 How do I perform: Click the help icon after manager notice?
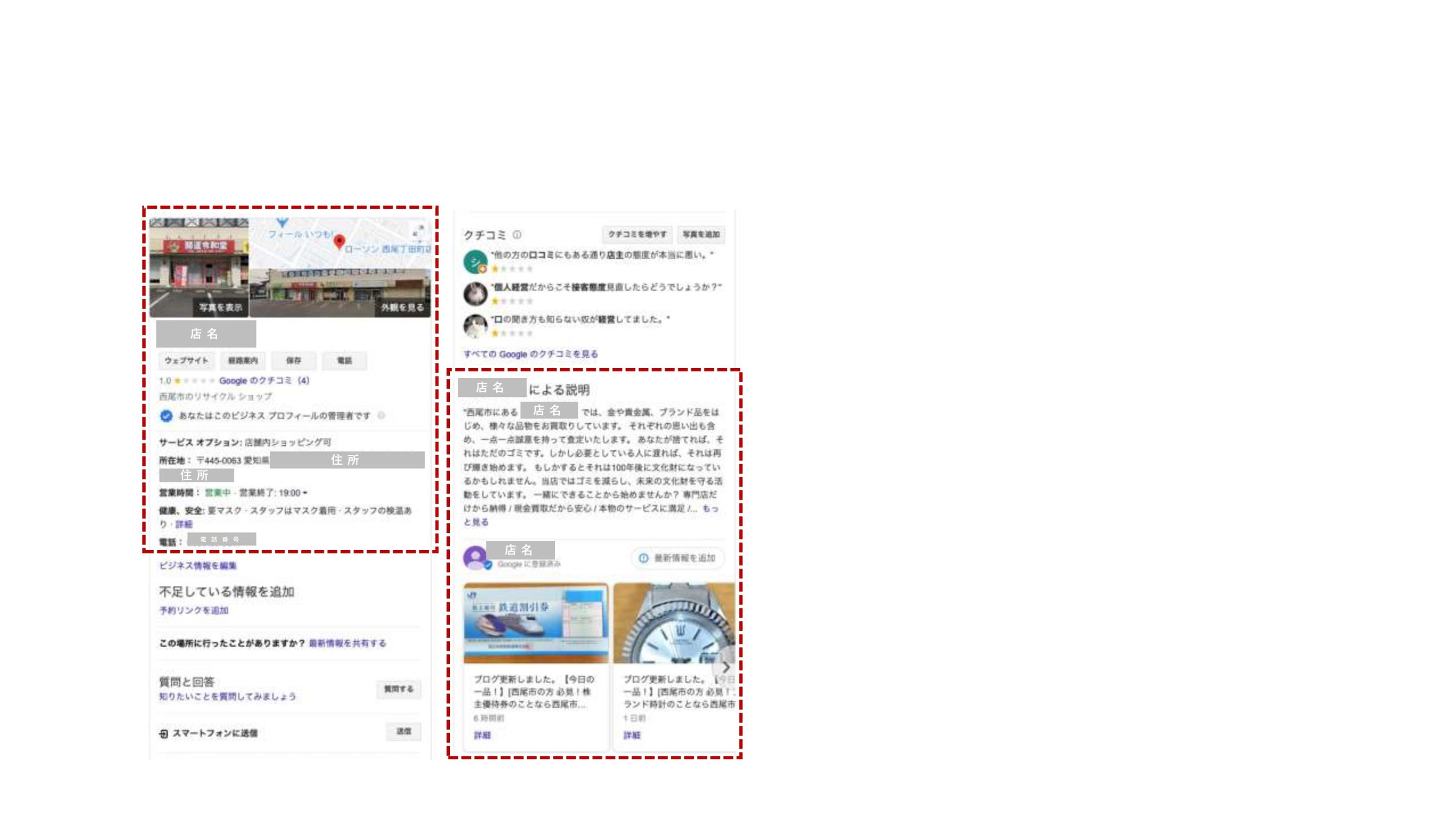[x=382, y=416]
